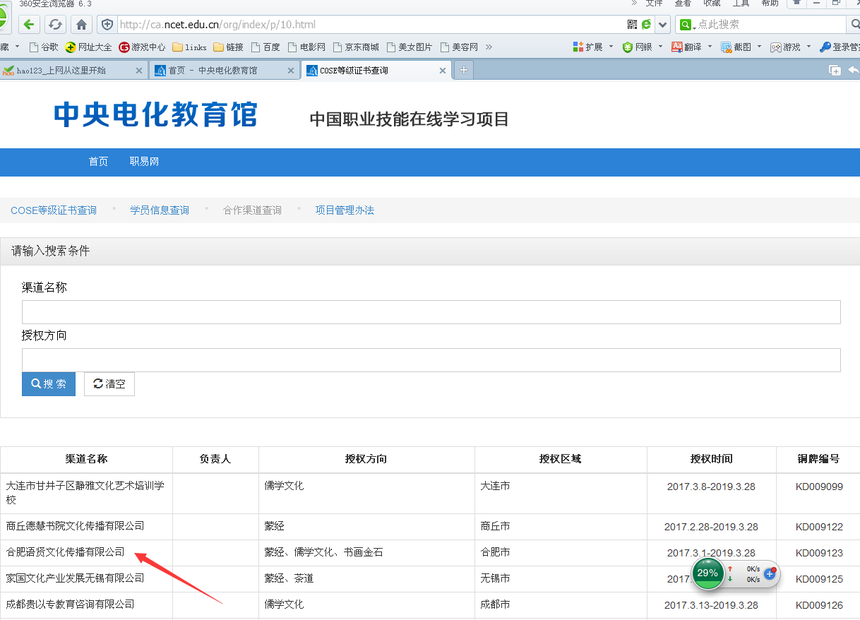Focus the 授权方向 input field
The width and height of the screenshot is (860, 620).
431,360
